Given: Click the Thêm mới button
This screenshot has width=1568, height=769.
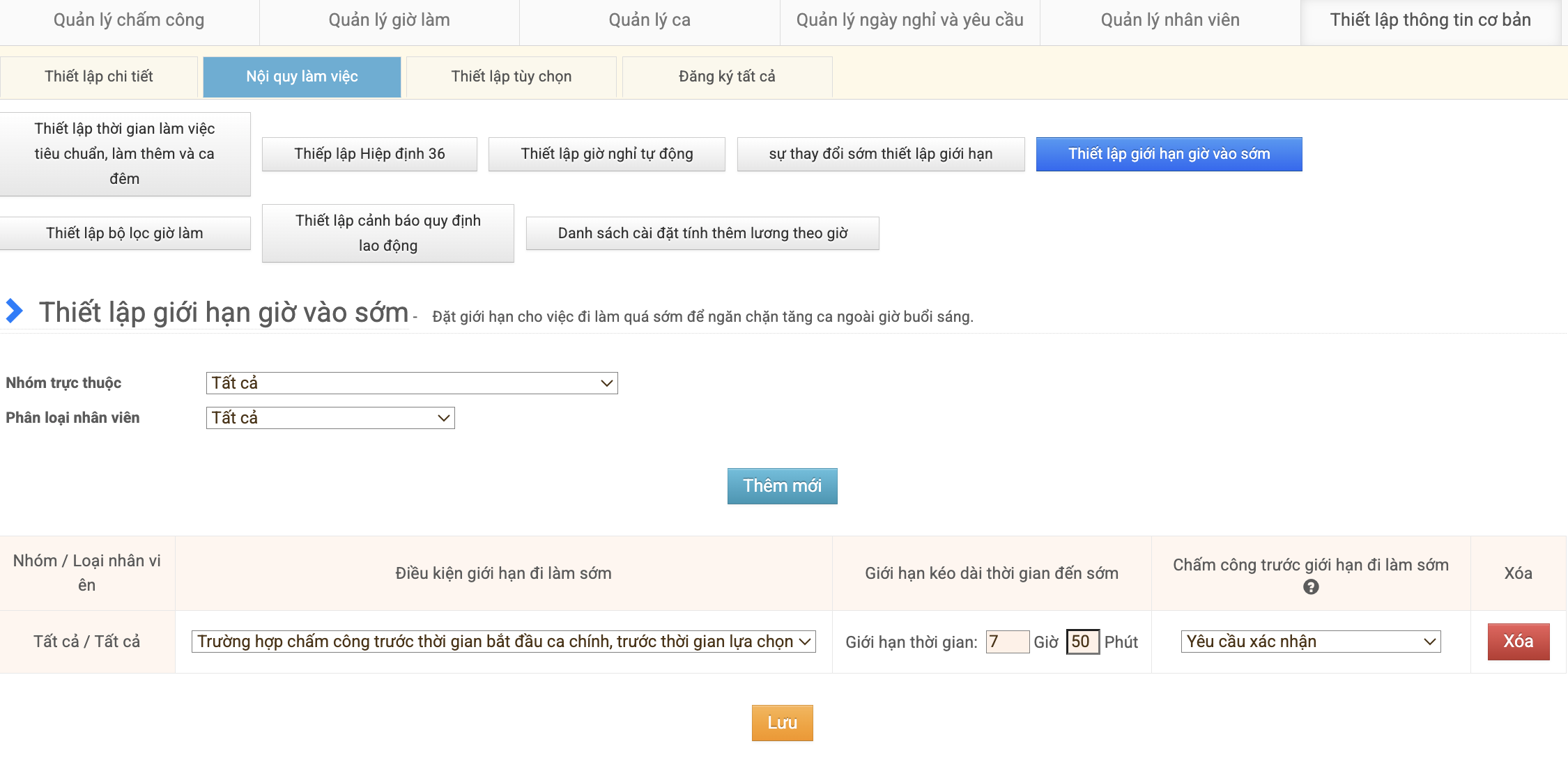Looking at the screenshot, I should click(782, 486).
